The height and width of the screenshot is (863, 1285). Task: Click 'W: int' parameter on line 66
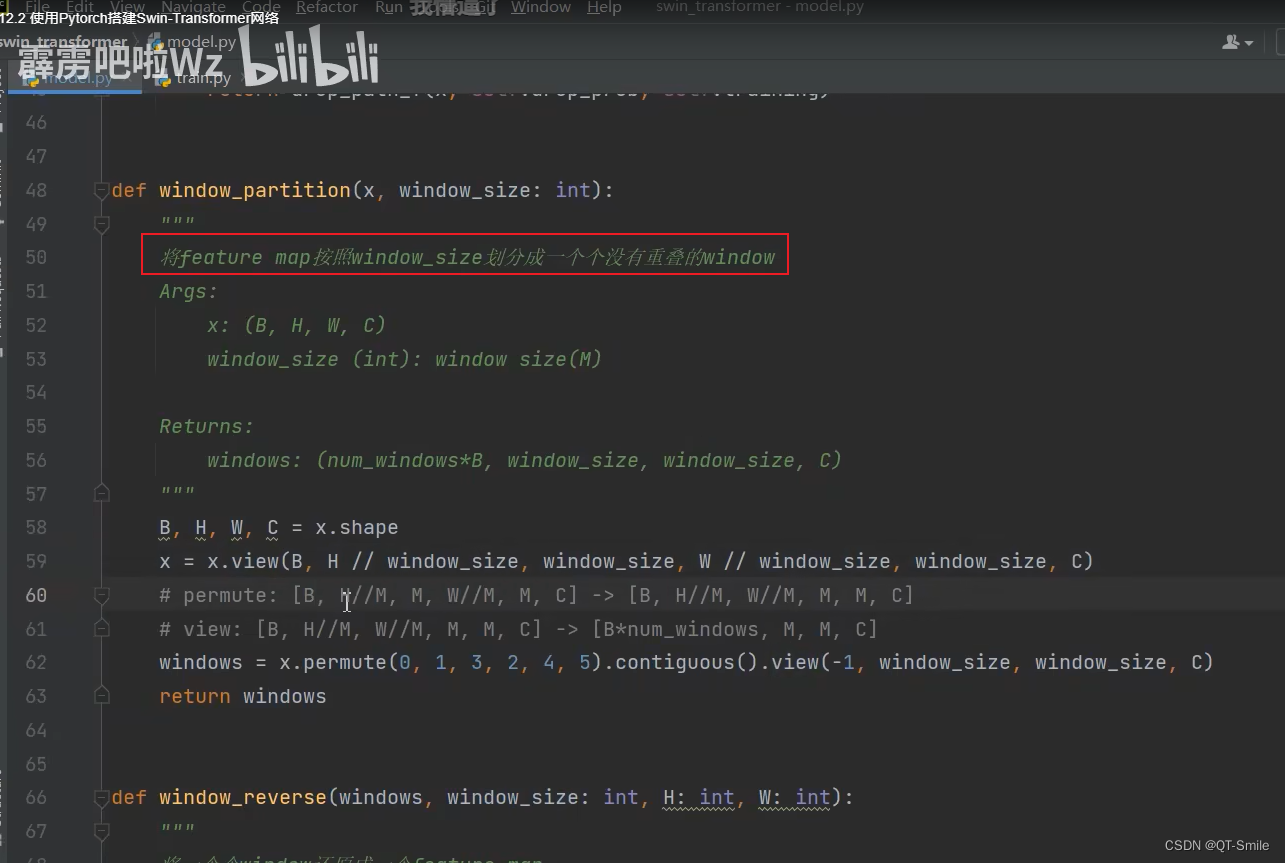pos(795,797)
